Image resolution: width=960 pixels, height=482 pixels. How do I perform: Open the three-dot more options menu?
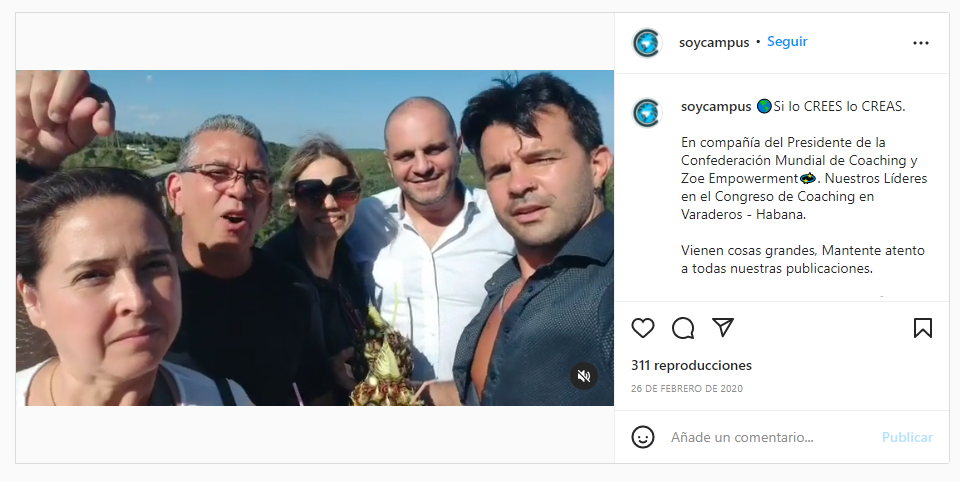tap(921, 43)
